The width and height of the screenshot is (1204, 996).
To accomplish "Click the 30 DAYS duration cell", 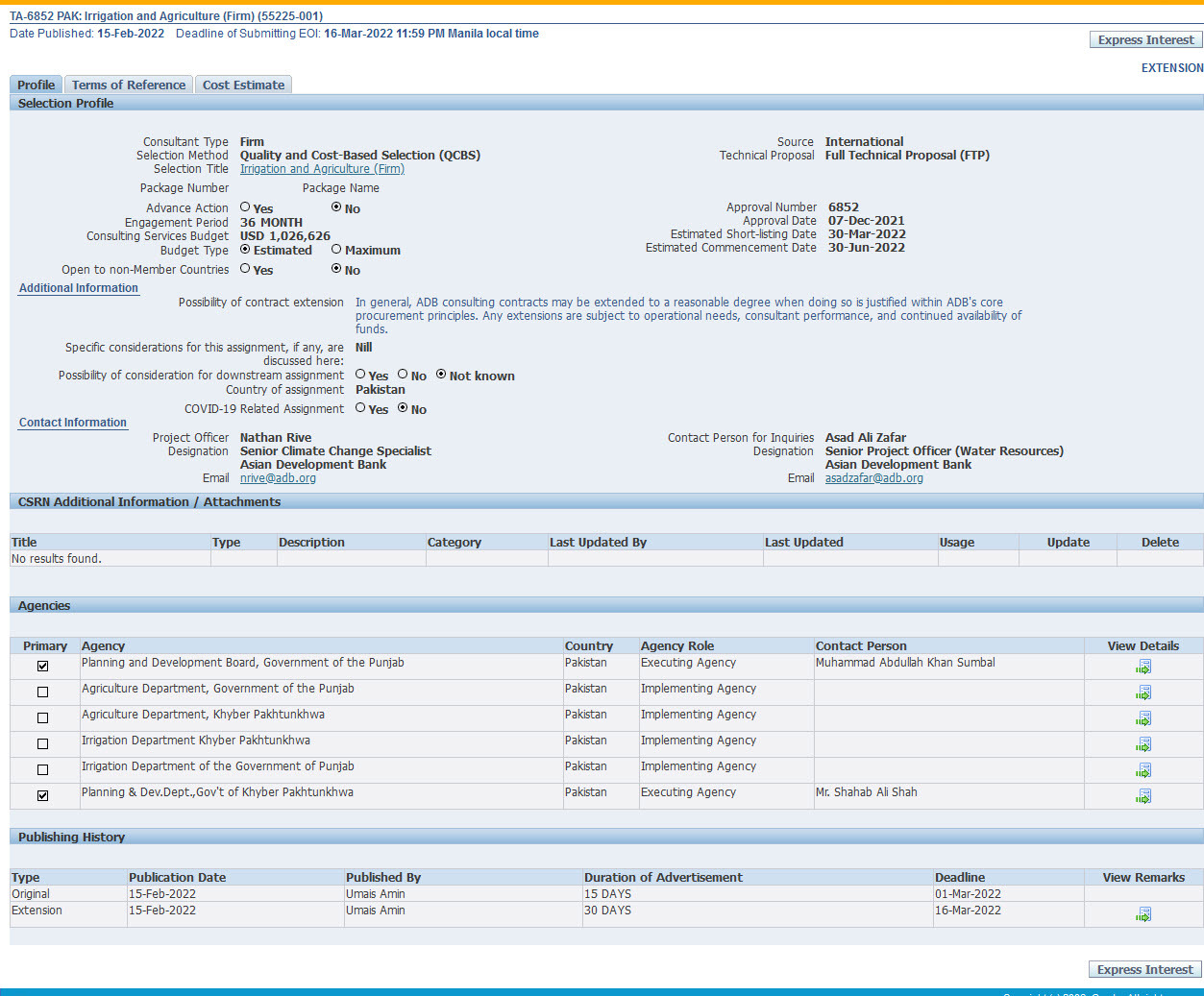I will tap(608, 911).
